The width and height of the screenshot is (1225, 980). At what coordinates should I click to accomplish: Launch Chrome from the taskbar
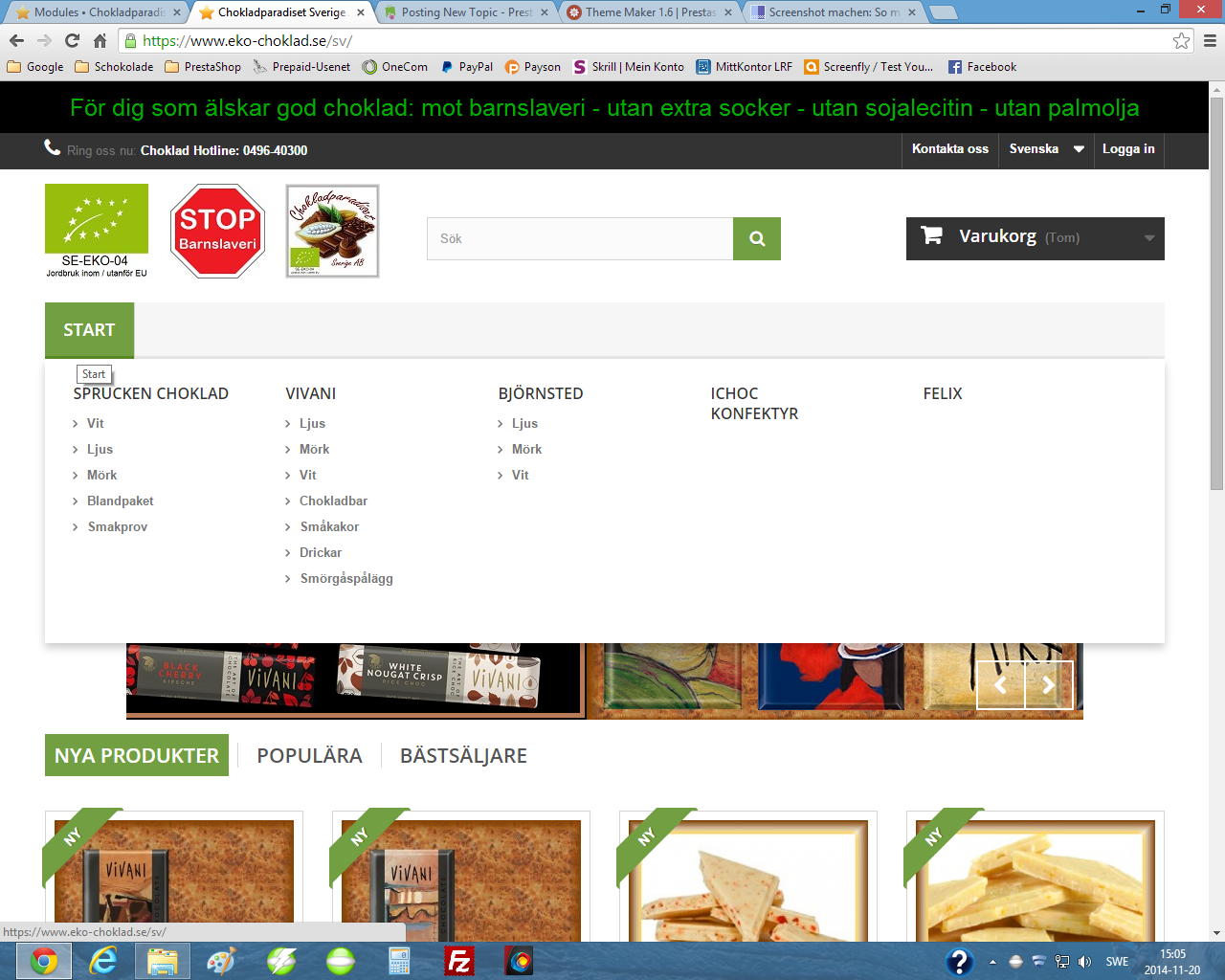tap(43, 961)
